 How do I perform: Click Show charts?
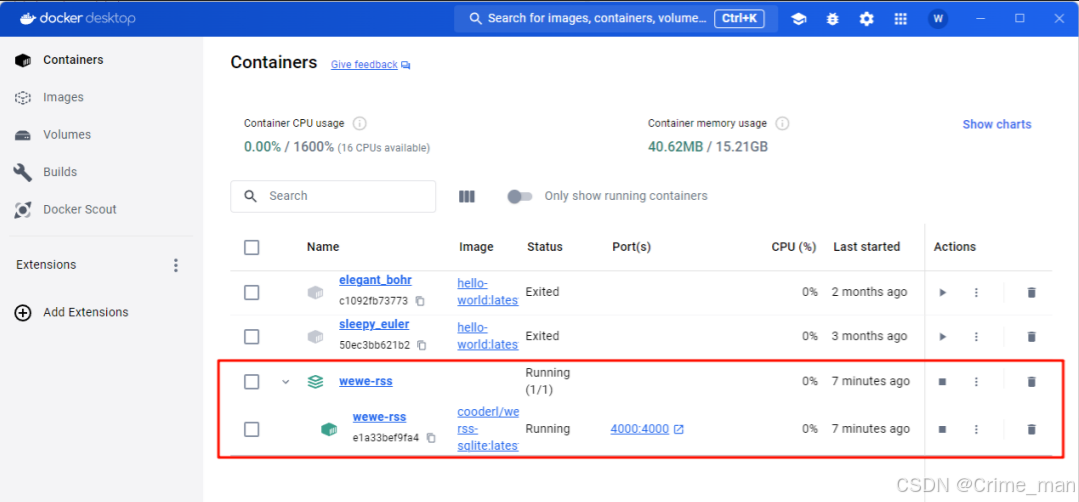click(x=996, y=124)
